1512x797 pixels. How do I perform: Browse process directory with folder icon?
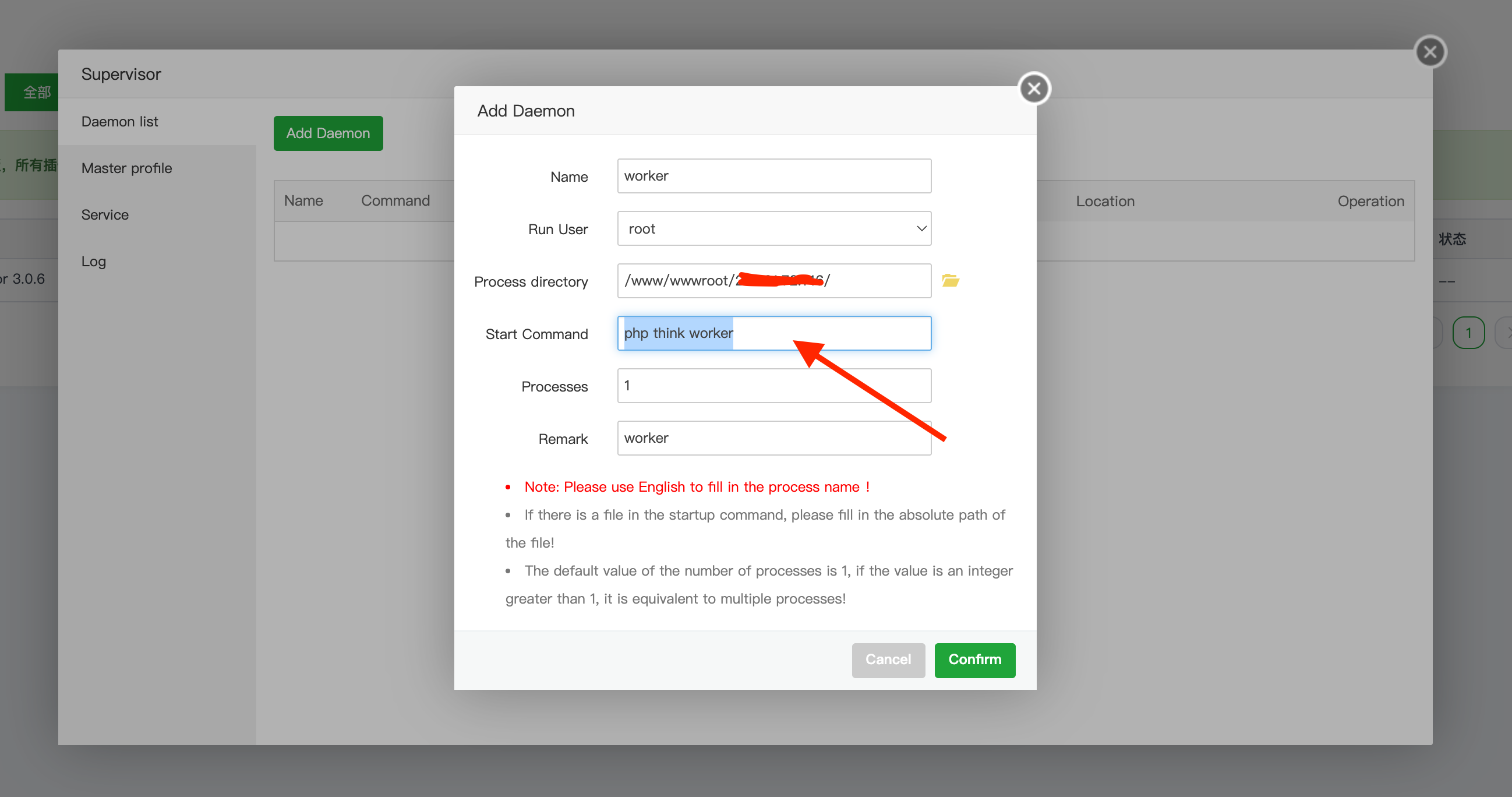[951, 281]
